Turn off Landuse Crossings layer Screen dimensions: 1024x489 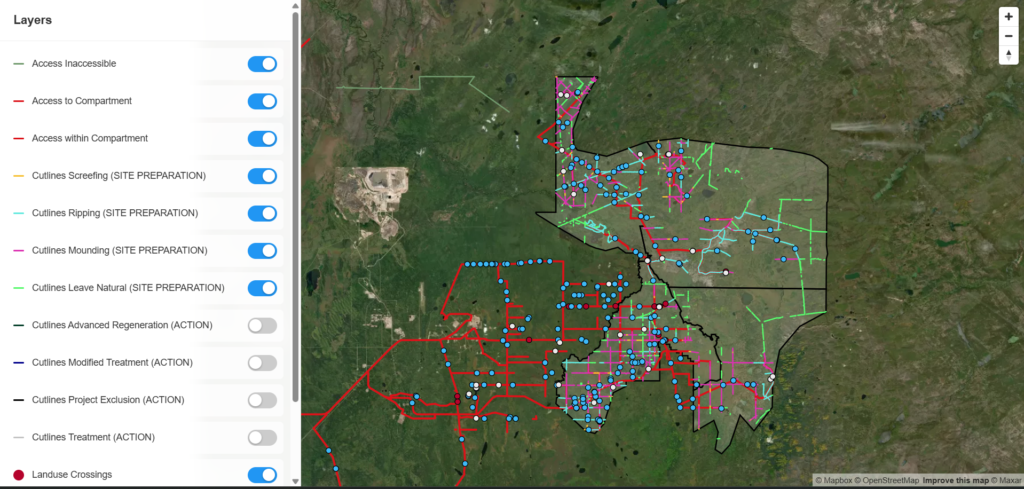click(x=262, y=475)
